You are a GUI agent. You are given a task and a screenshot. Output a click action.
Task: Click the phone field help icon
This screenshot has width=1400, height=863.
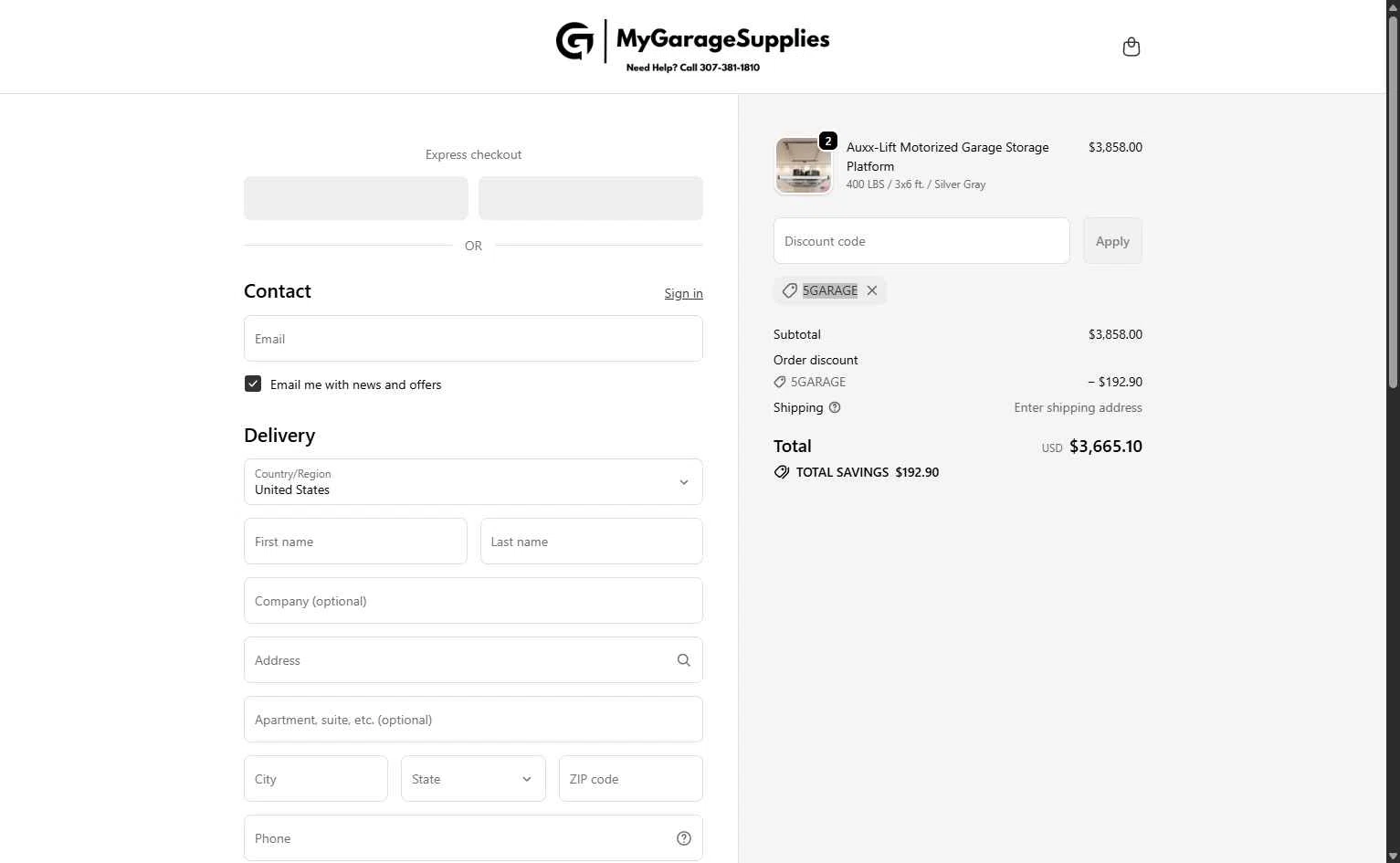point(684,838)
